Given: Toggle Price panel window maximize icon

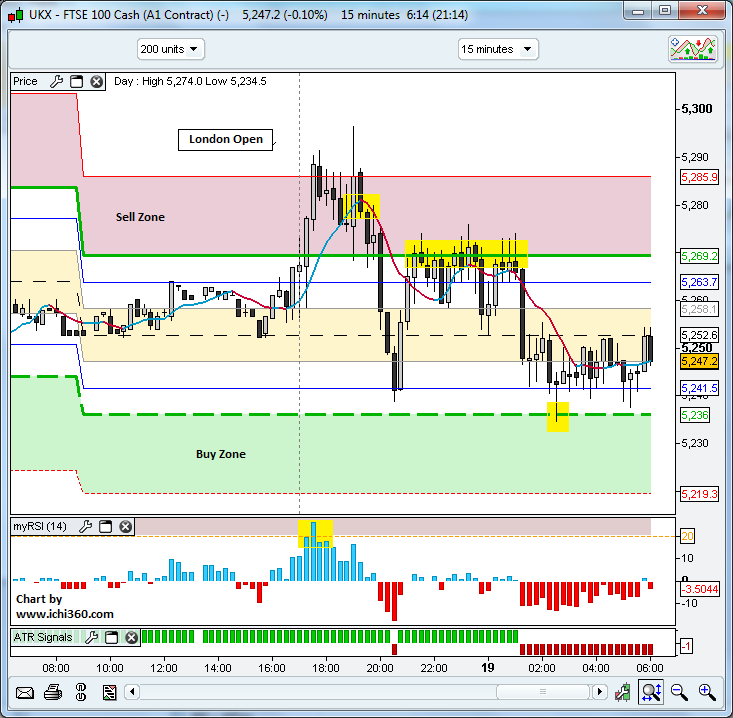Looking at the screenshot, I should 76,82.
